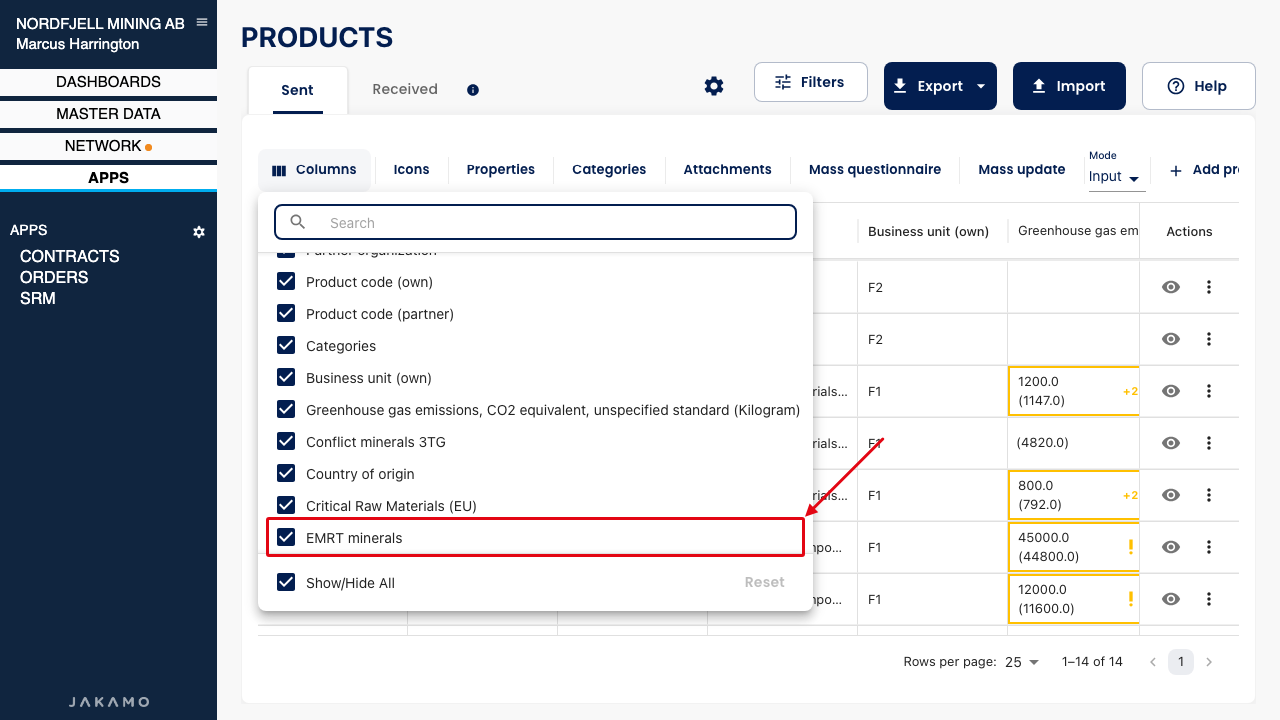
Task: Open the ORDERS app
Action: 54,277
